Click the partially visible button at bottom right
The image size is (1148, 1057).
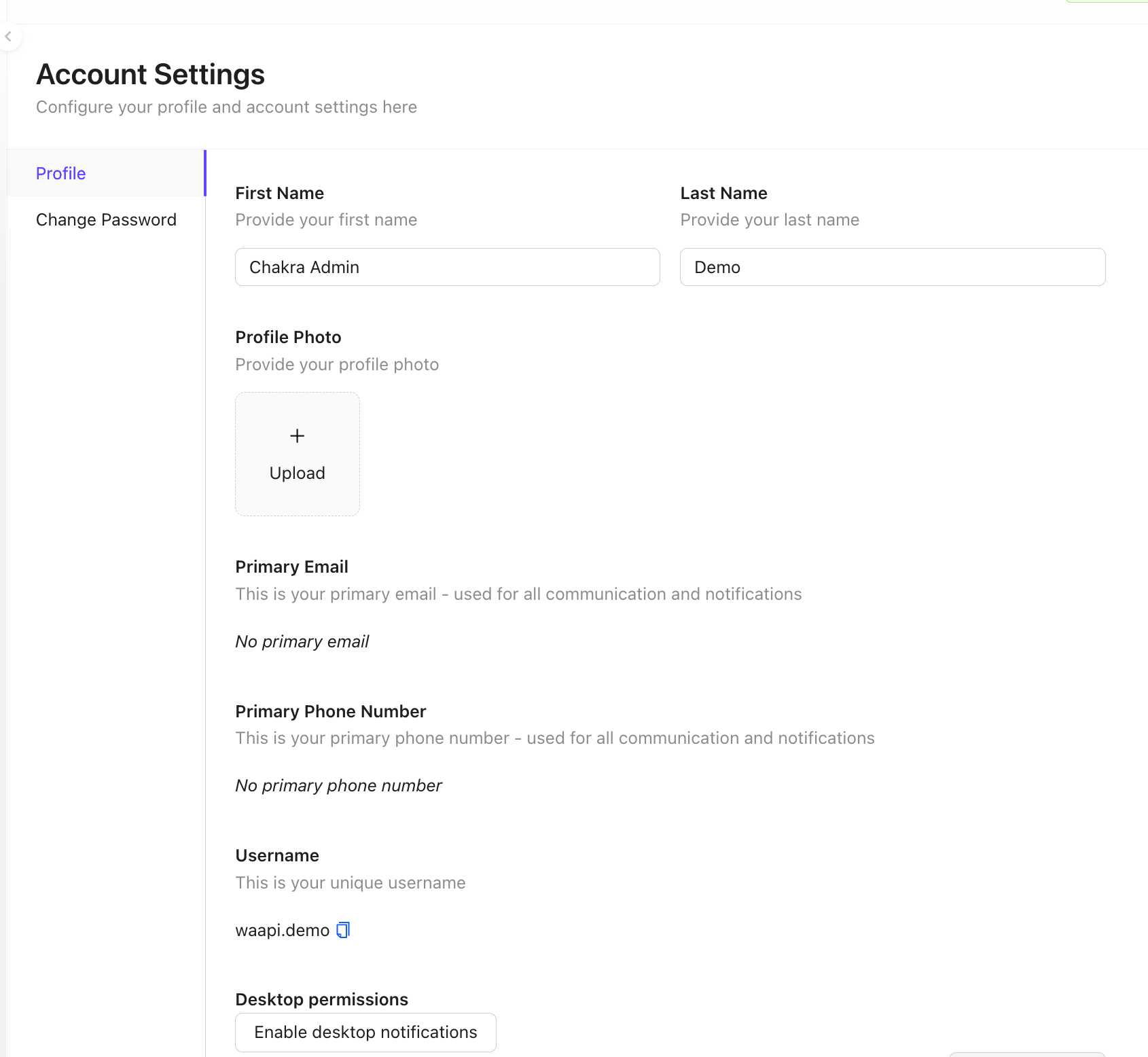[1026, 1054]
